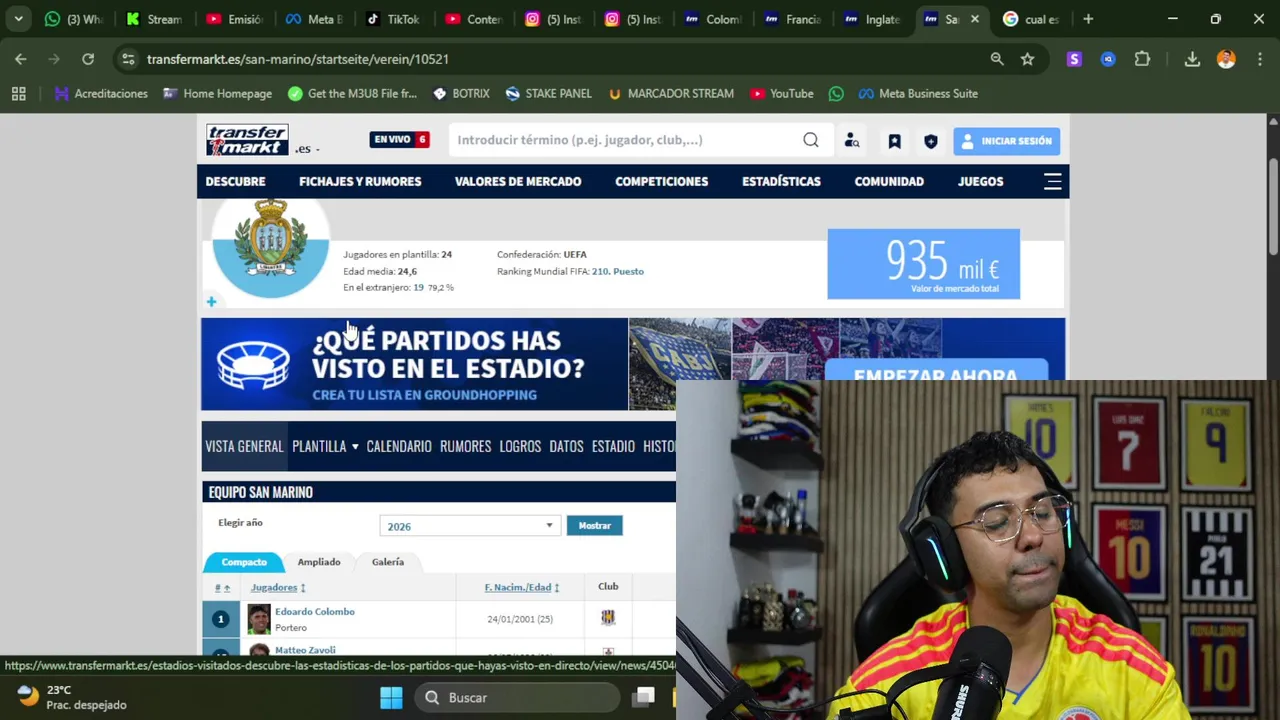Open Chrome three-dot menu
This screenshot has width=1280, height=720.
(1258, 59)
